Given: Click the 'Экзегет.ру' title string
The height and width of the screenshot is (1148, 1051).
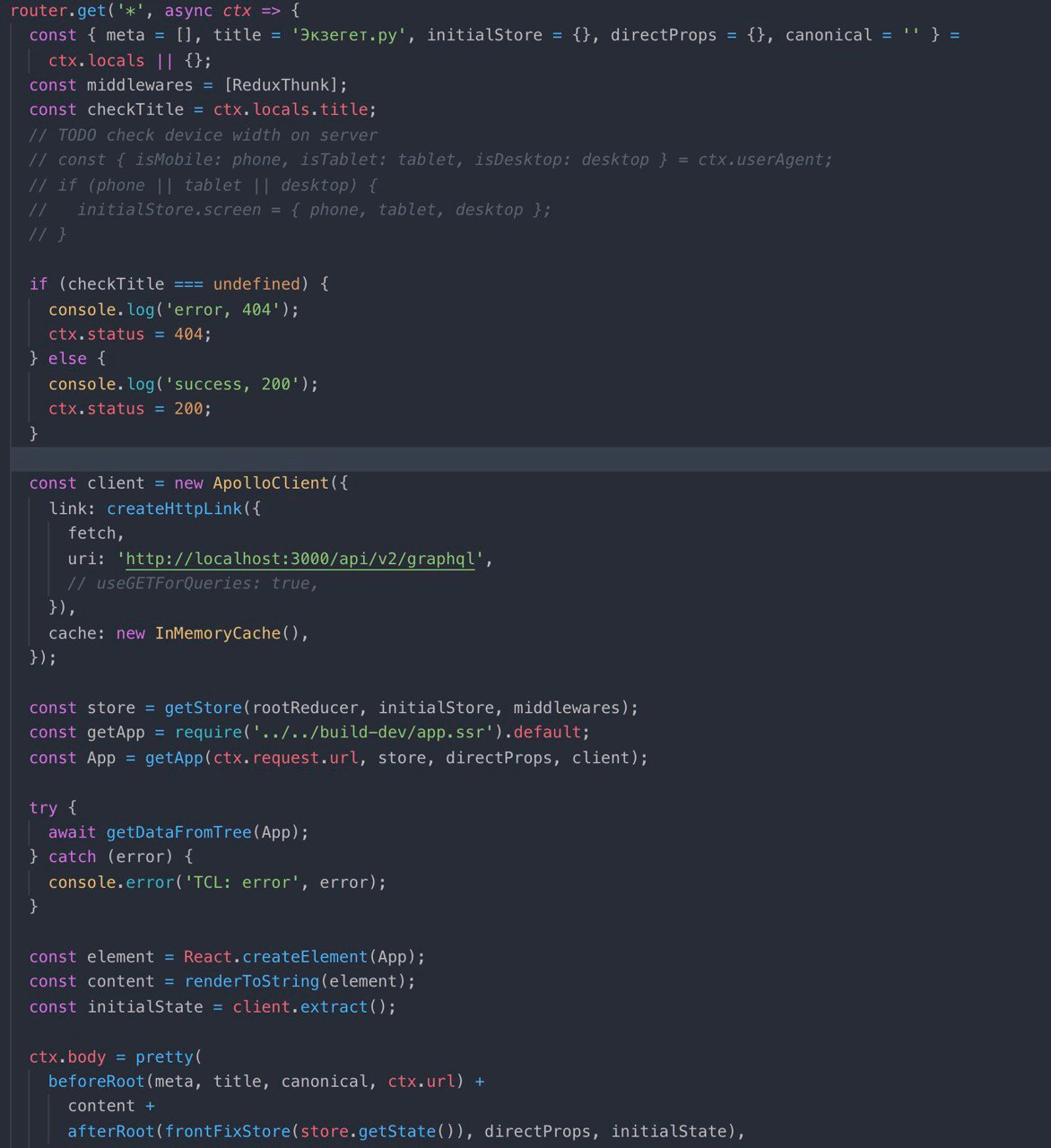Looking at the screenshot, I should point(349,35).
